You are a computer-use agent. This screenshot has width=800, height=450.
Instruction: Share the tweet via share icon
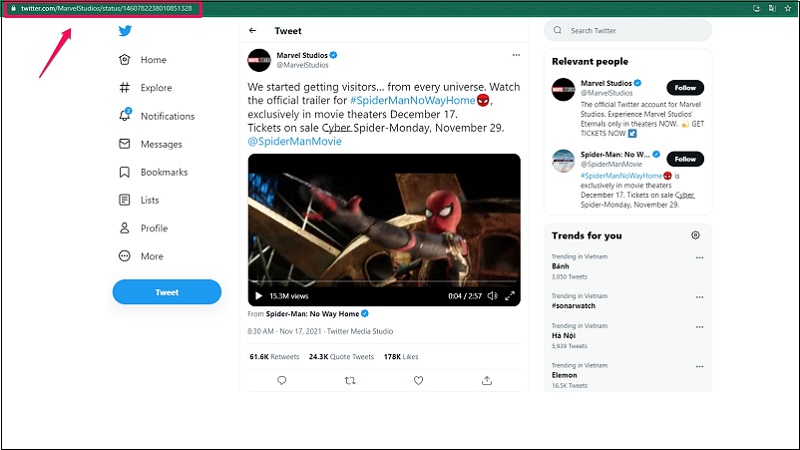(487, 380)
